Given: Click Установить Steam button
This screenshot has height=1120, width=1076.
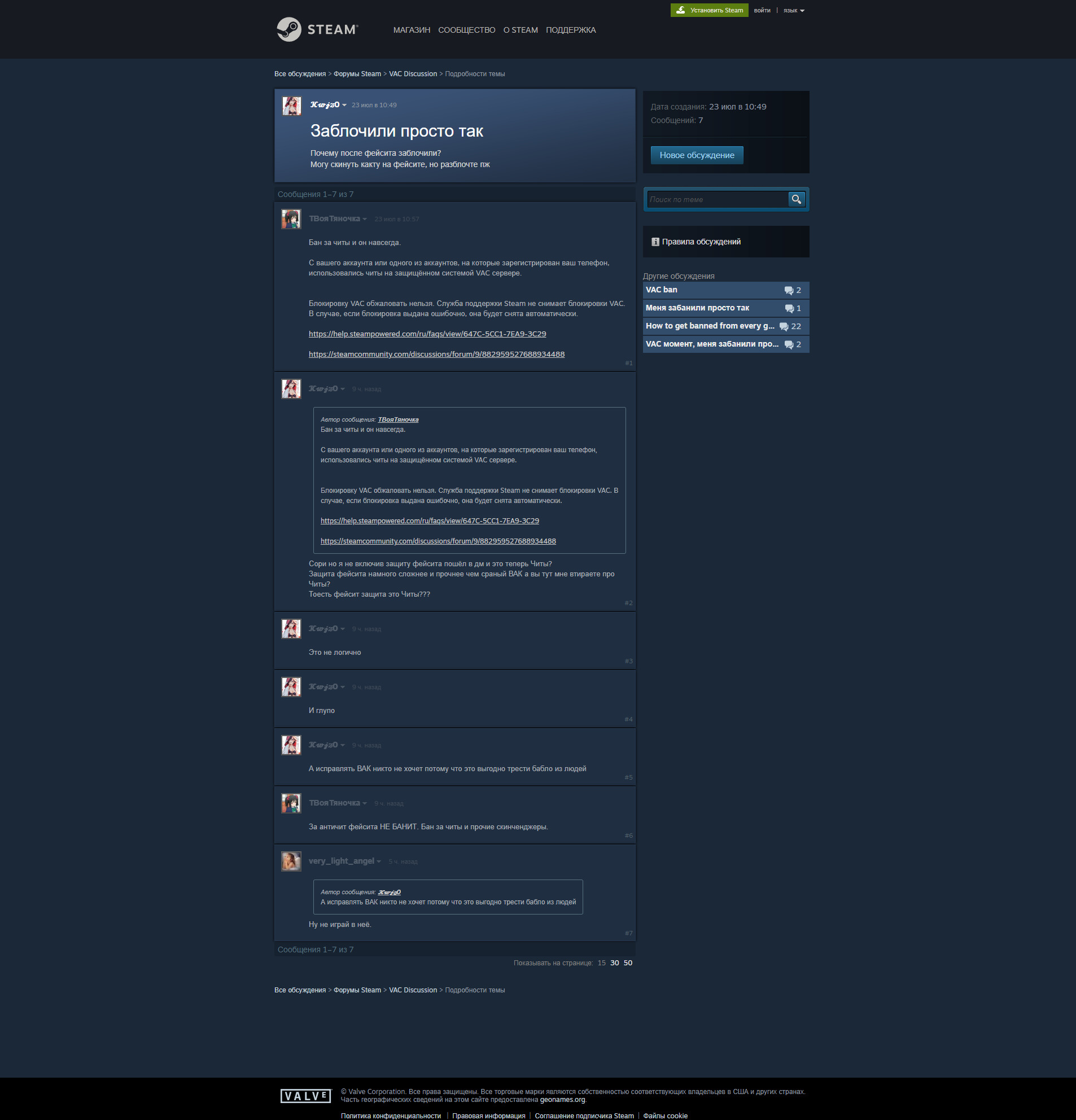Looking at the screenshot, I should click(x=709, y=10).
